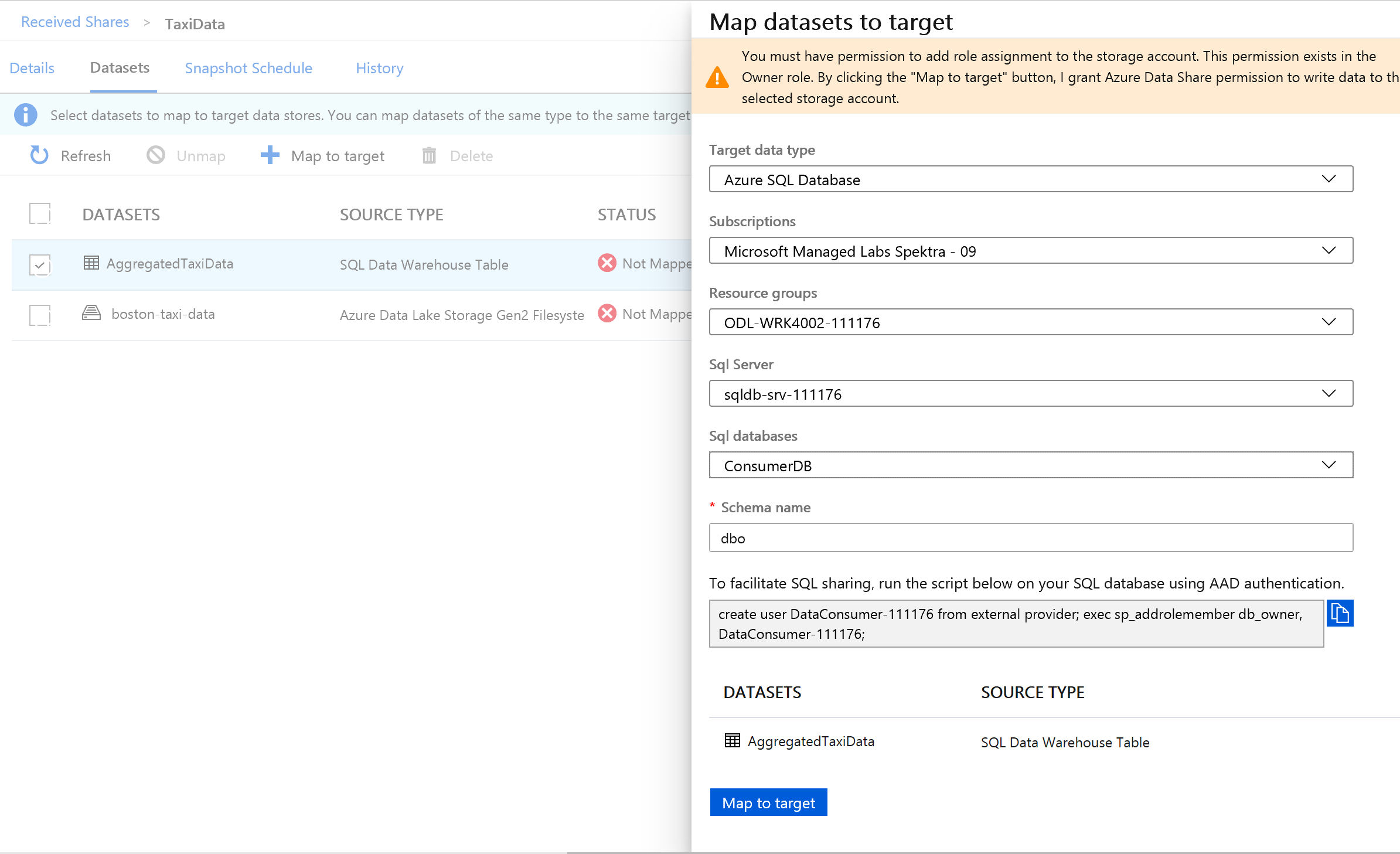Viewport: 1400px width, 854px height.
Task: Open the Target data type dropdown
Action: tap(1329, 179)
